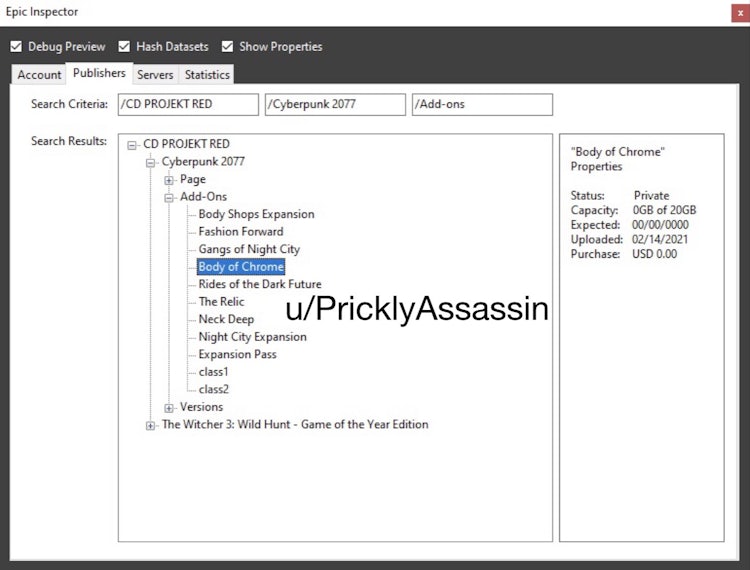
Task: Click the /Add-ons search criteria field
Action: pyautogui.click(x=482, y=104)
